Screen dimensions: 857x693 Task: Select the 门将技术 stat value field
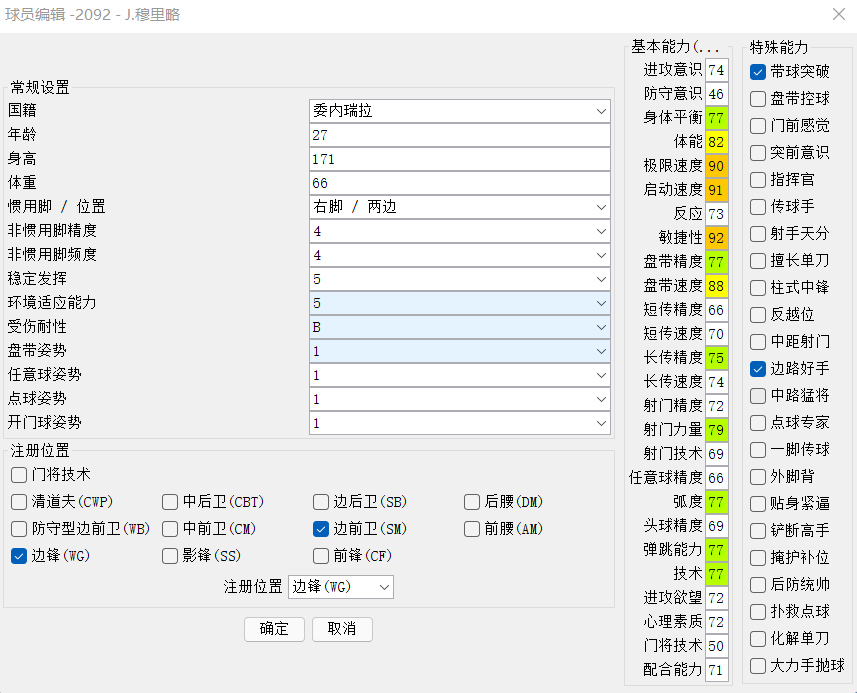pyautogui.click(x=717, y=646)
